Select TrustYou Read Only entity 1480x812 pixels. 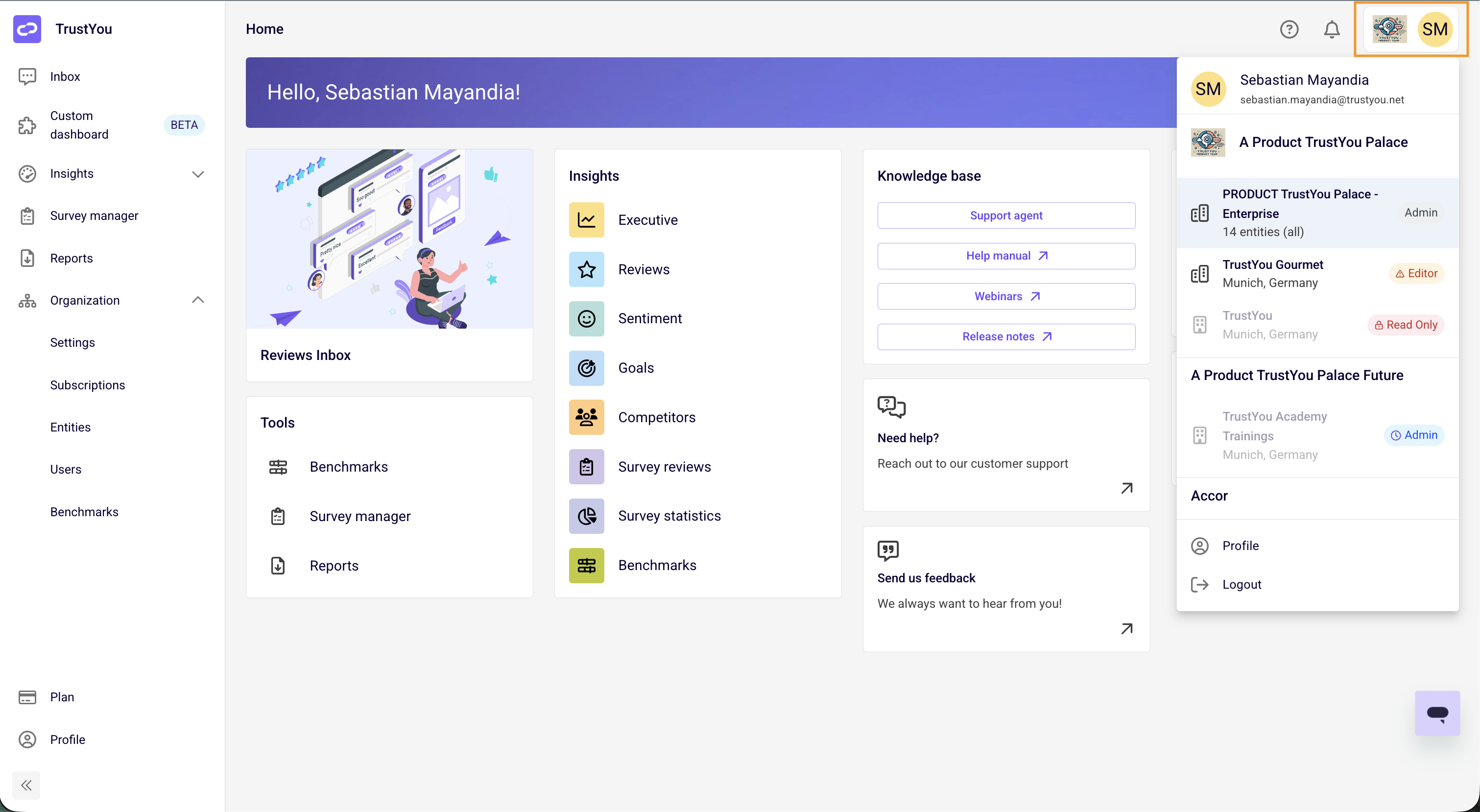click(1317, 325)
